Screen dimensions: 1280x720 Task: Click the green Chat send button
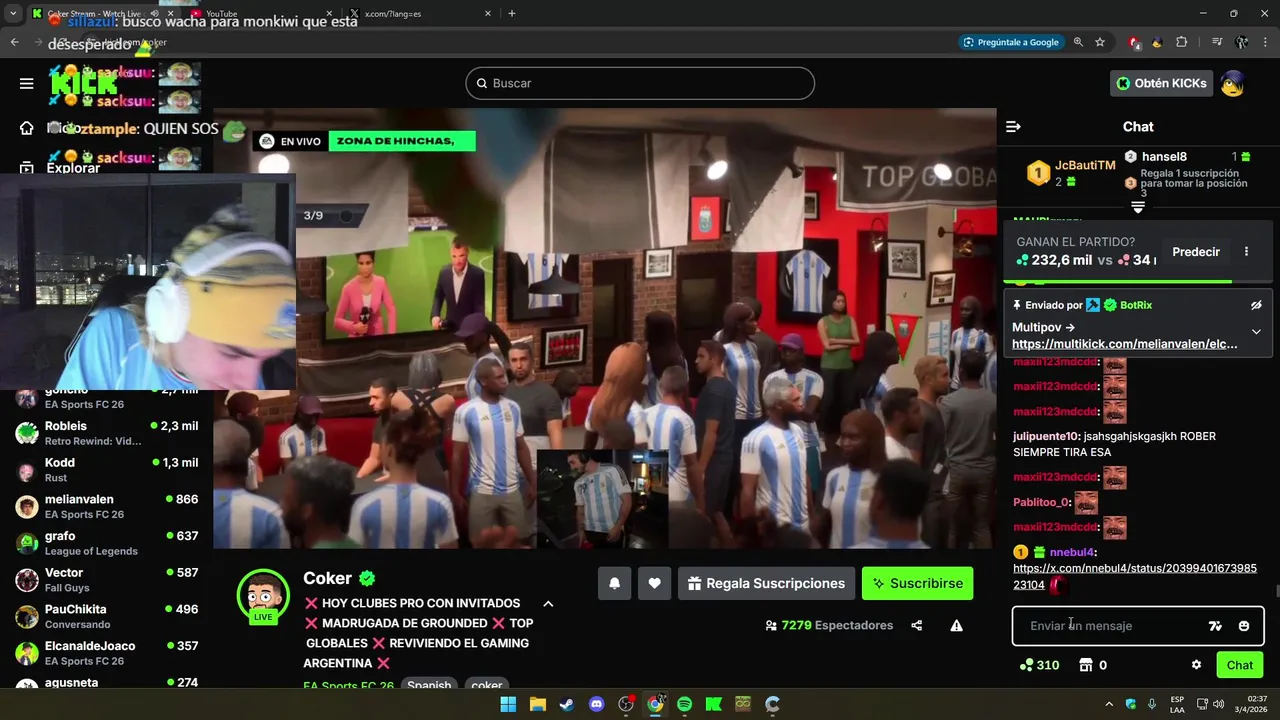[x=1240, y=665]
